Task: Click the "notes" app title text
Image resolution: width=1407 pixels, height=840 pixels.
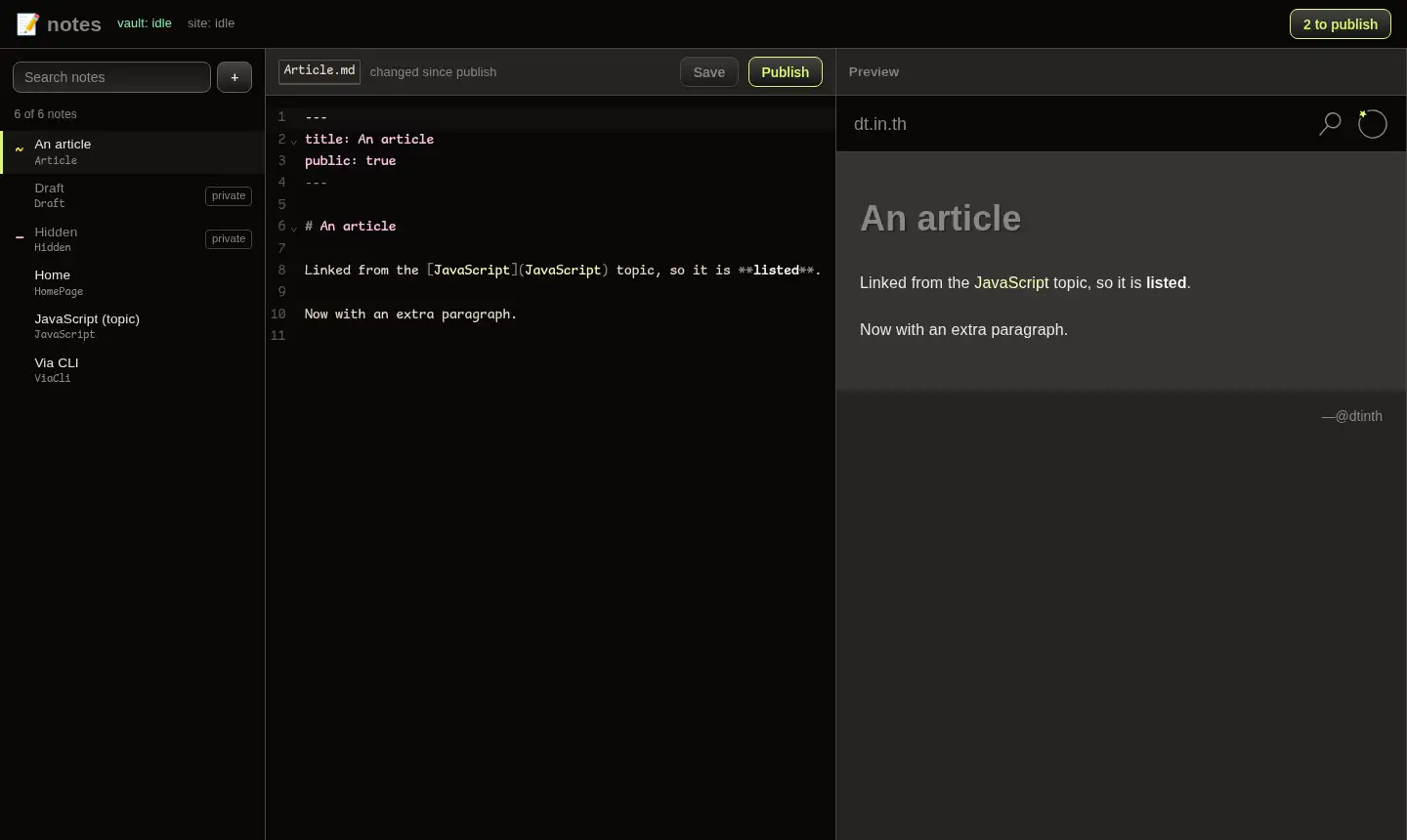Action: 74,24
